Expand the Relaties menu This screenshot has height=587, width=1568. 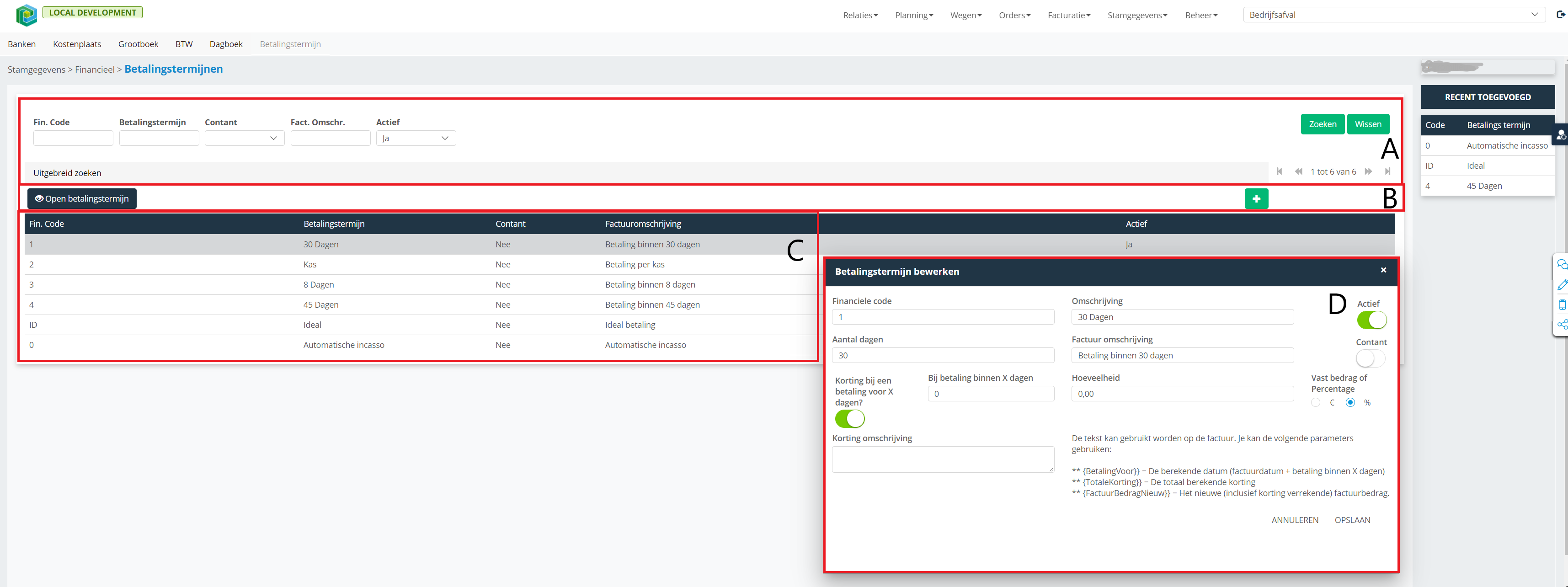860,15
